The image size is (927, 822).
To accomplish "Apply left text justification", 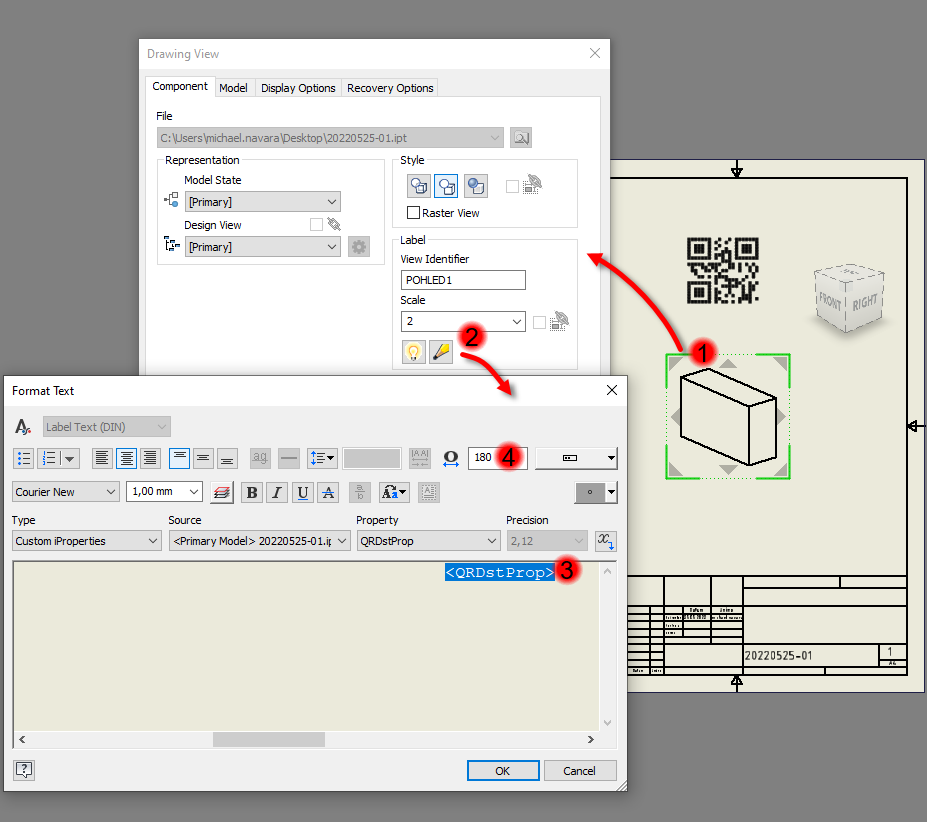I will pyautogui.click(x=102, y=458).
